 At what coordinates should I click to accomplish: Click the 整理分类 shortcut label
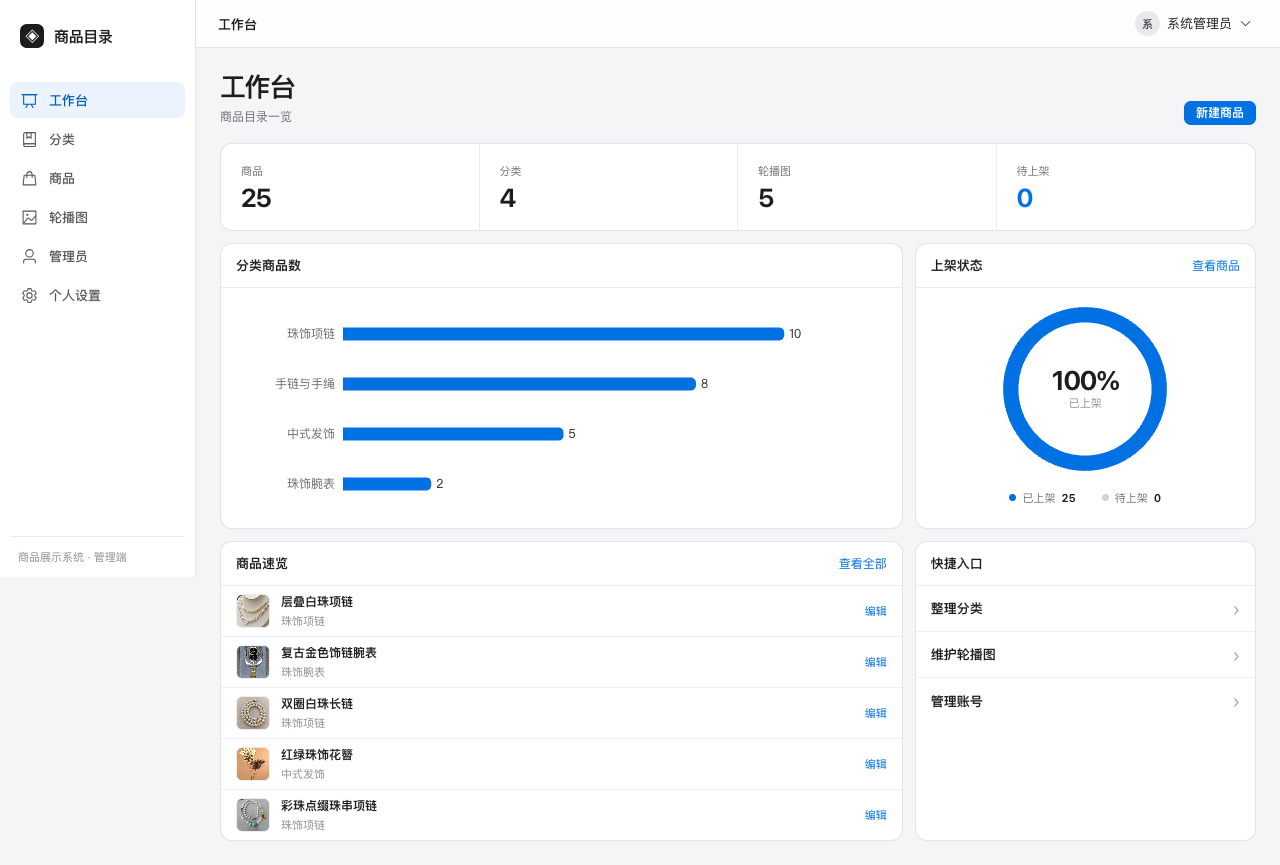pyautogui.click(x=957, y=609)
